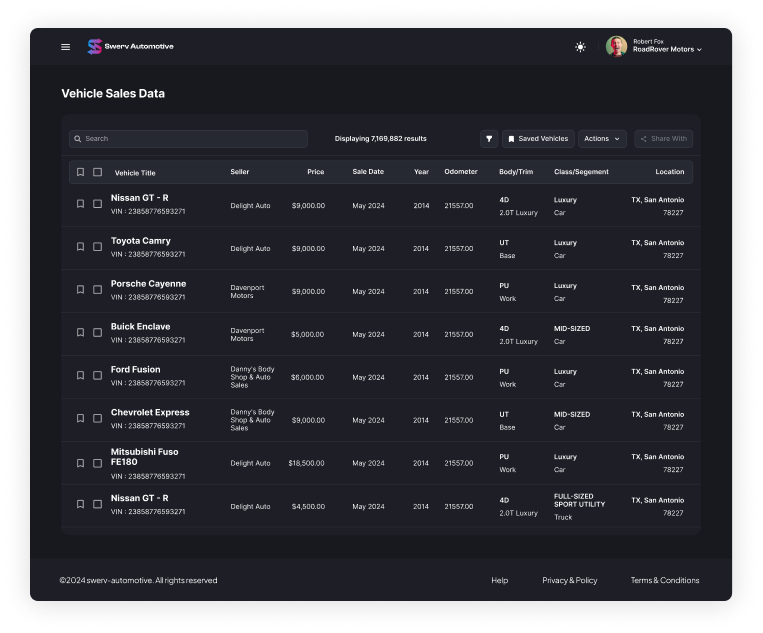Sort by Price column header
The height and width of the screenshot is (633, 763).
(x=315, y=172)
